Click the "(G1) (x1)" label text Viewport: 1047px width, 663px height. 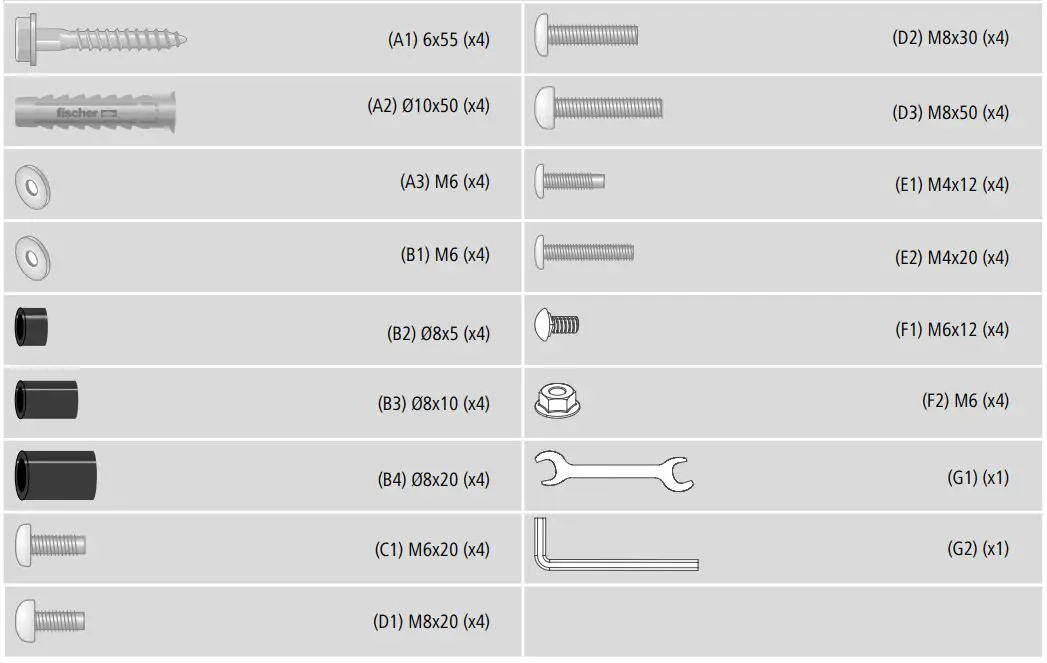tap(978, 477)
